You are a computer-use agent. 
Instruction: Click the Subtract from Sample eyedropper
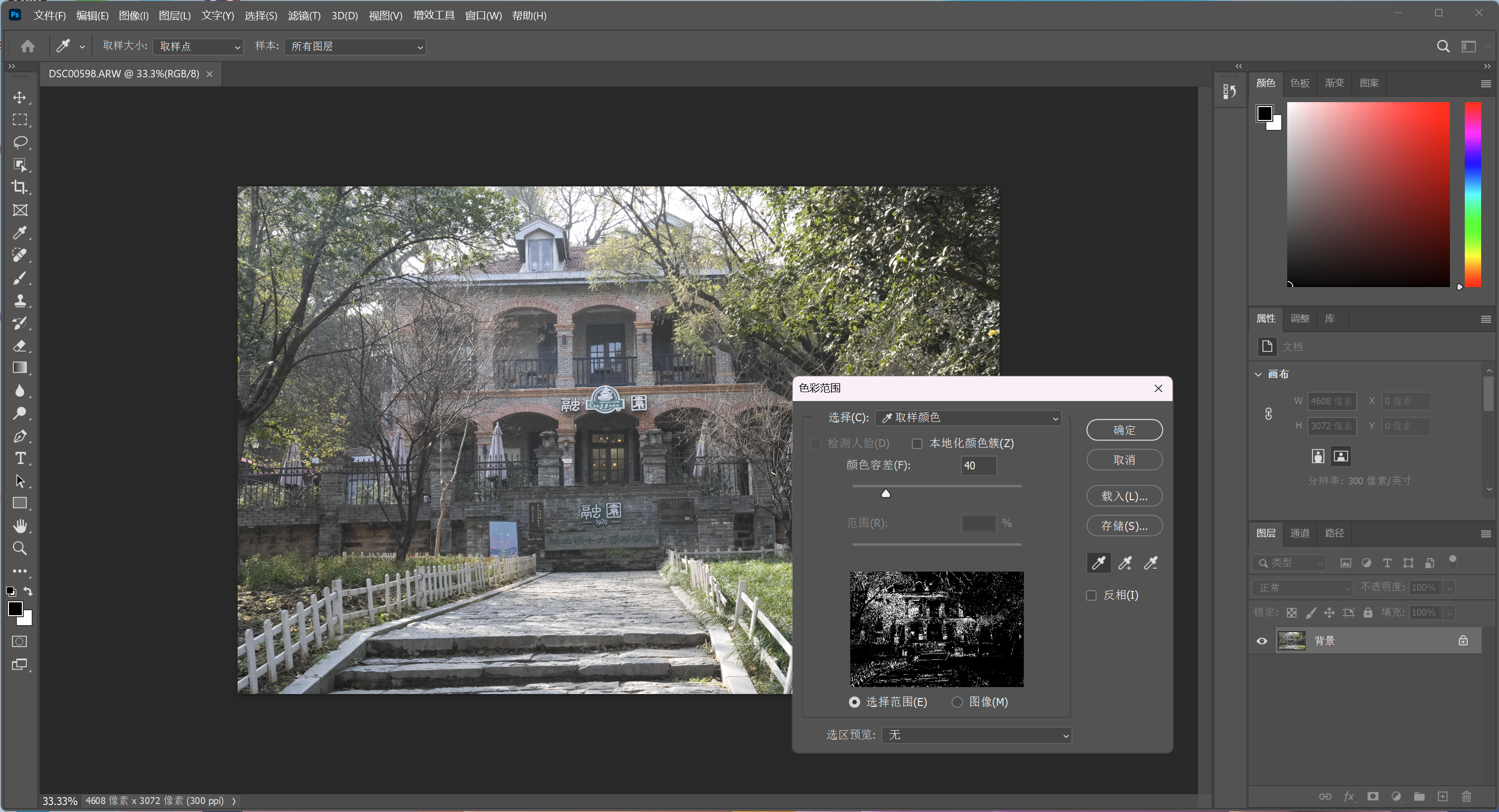tap(1150, 563)
